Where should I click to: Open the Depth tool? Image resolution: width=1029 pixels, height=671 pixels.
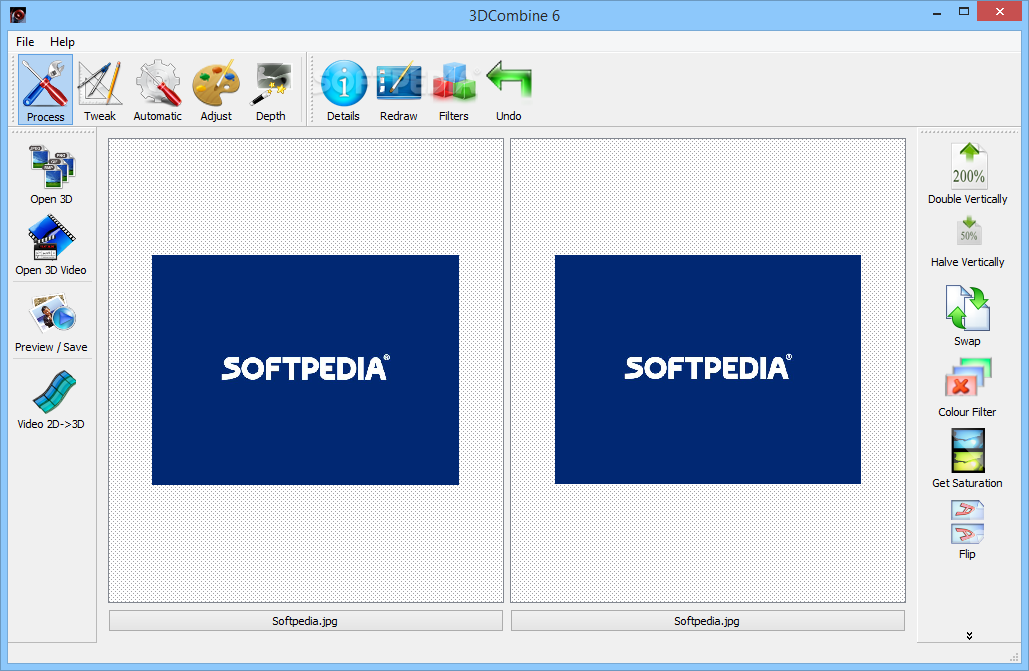click(271, 90)
